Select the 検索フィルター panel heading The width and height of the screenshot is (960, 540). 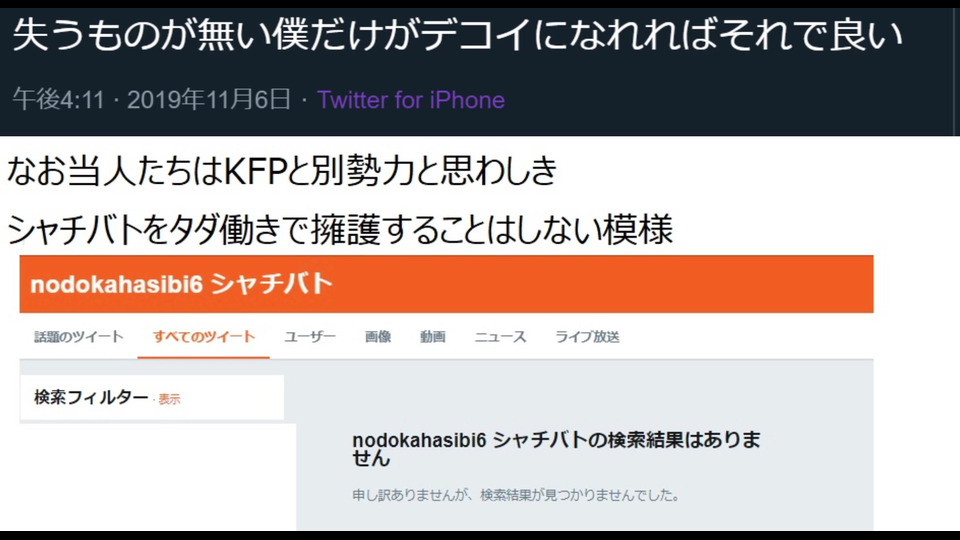tap(91, 397)
